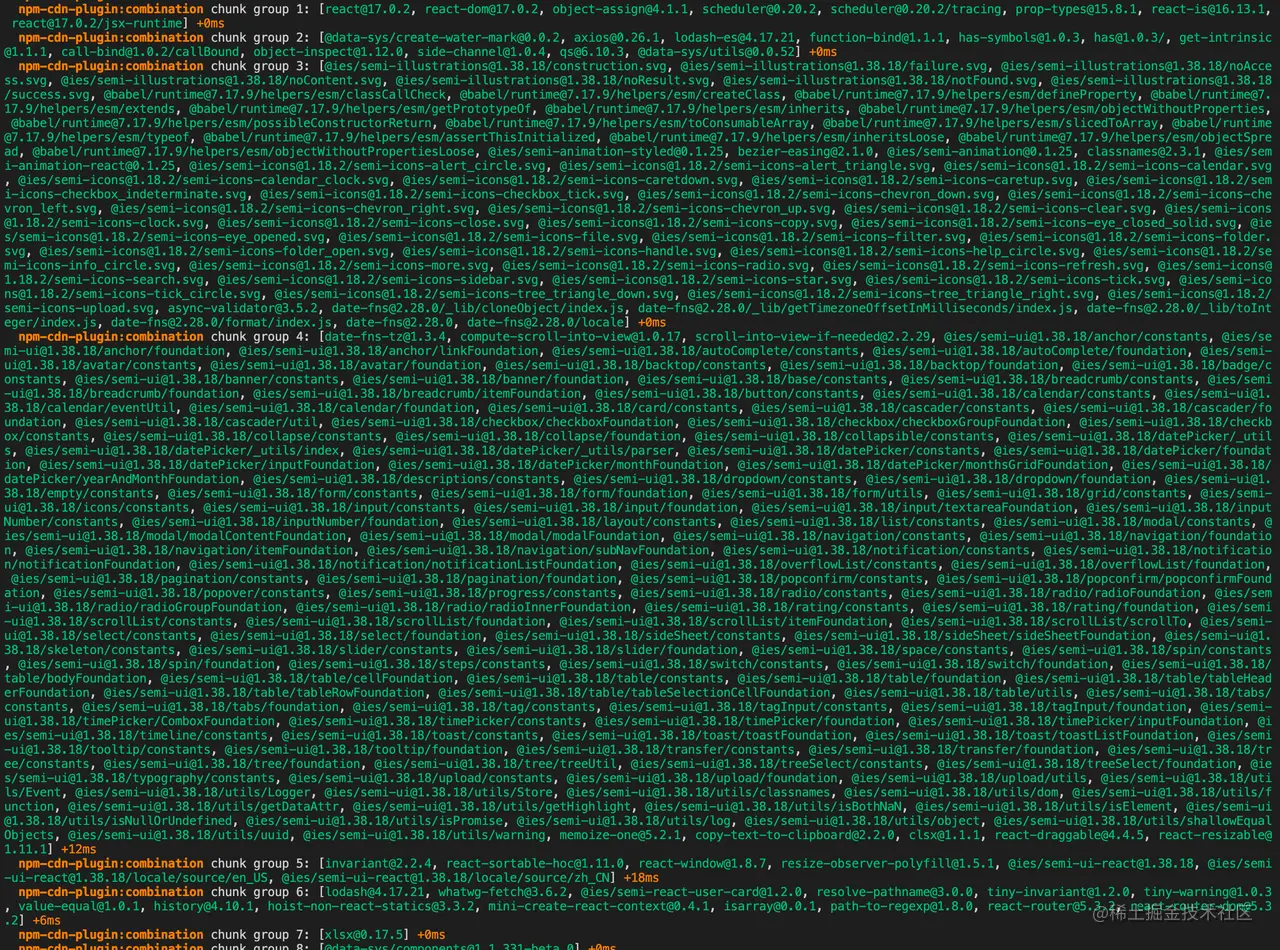
Task: Select 'axios@0.26.1' in chunk group 2
Action: tap(618, 37)
